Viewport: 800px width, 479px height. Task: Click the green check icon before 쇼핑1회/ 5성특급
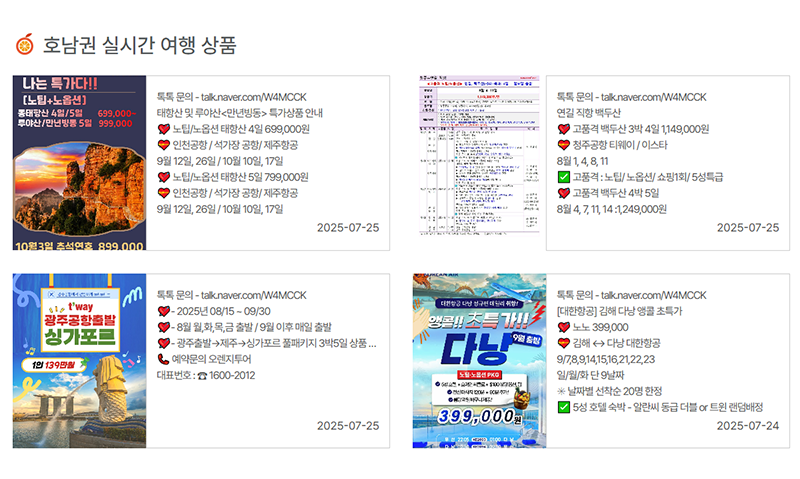563,177
